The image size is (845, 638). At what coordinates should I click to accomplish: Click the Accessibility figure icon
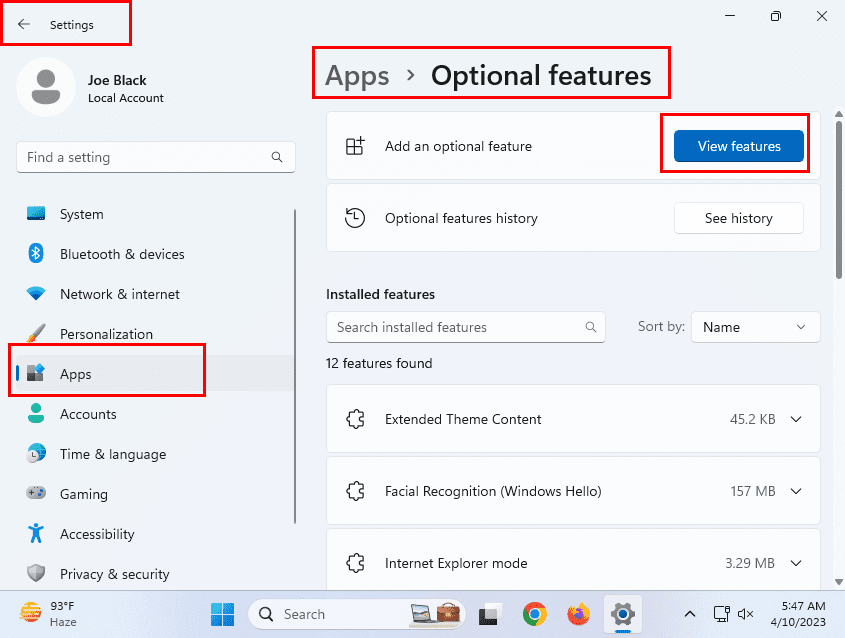click(36, 533)
